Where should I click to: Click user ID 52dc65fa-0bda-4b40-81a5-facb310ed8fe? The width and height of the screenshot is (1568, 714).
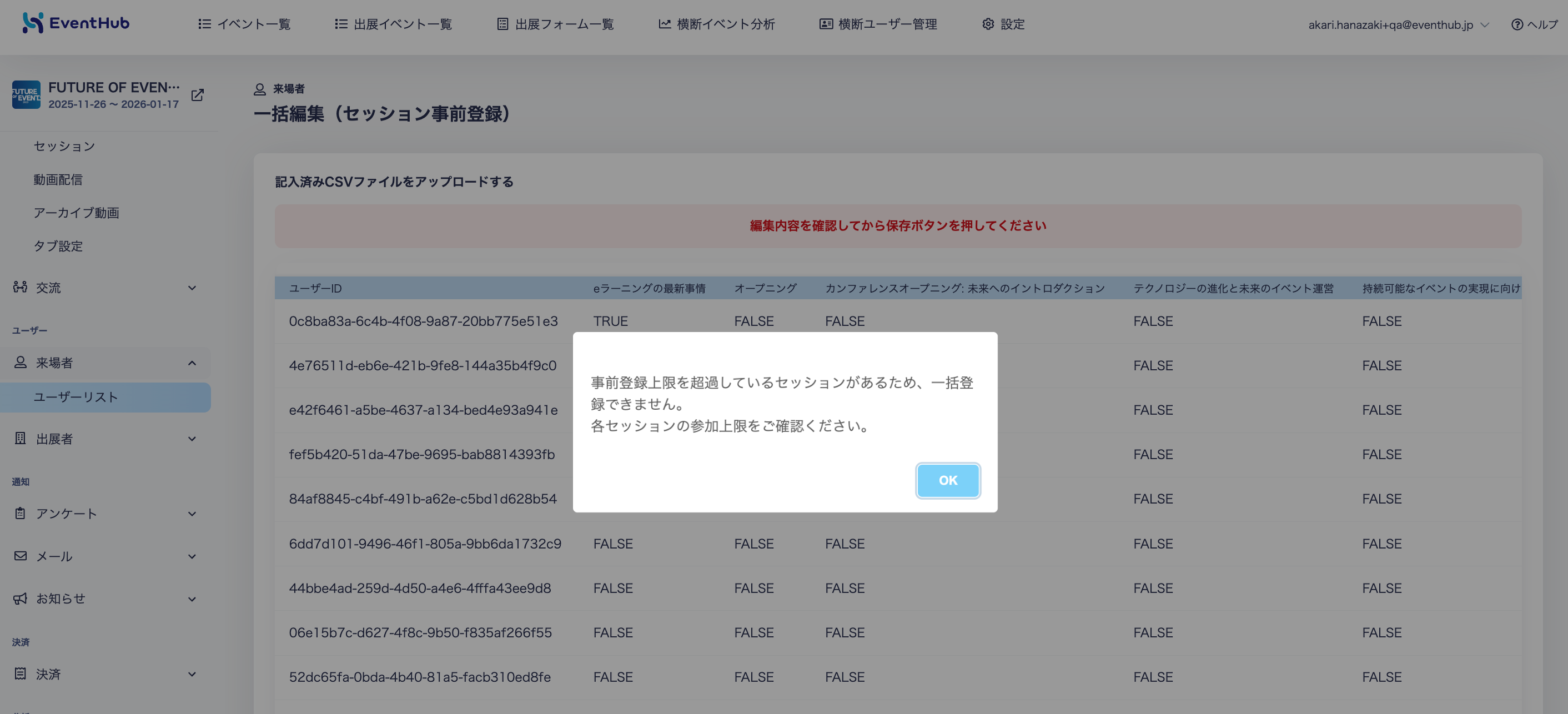(419, 677)
